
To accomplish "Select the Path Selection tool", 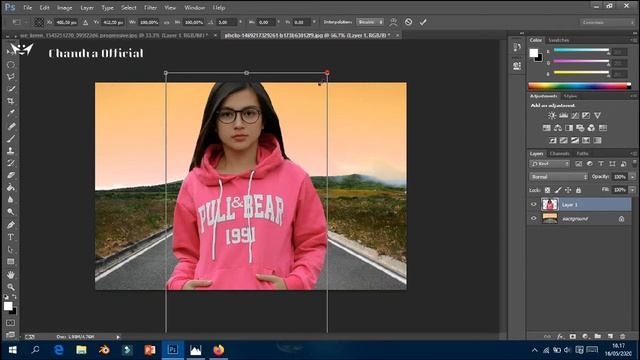I will (11, 249).
